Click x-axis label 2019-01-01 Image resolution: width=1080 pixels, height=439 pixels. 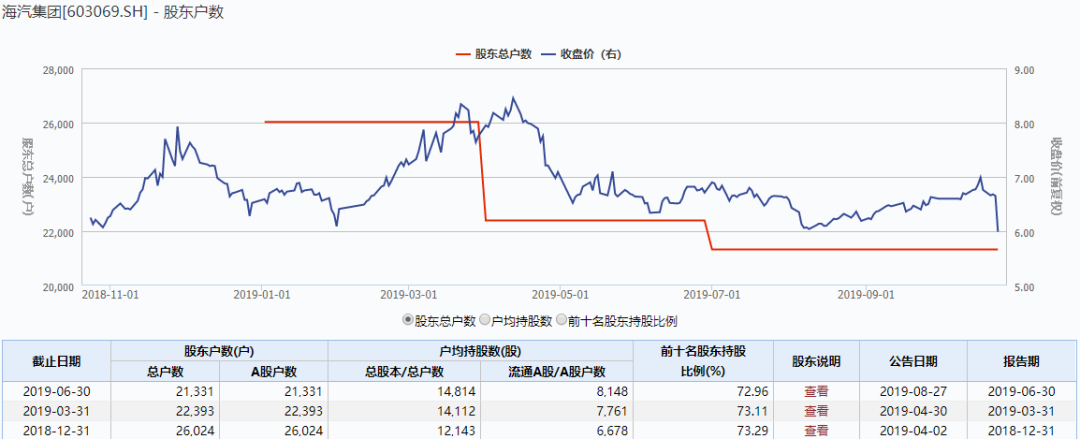(x=262, y=294)
